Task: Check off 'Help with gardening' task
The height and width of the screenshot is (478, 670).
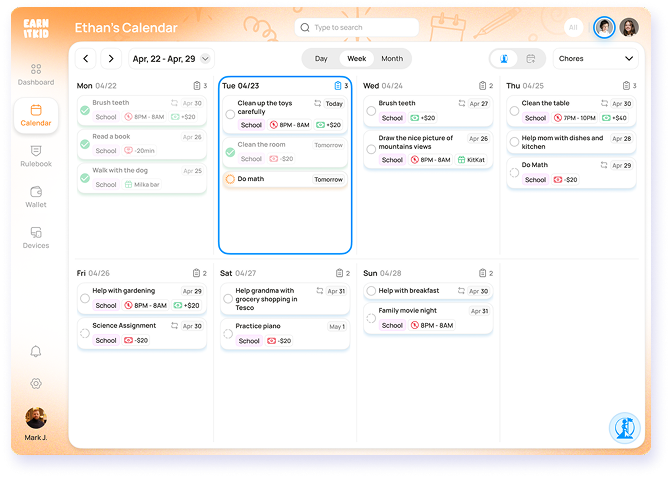Action: (85, 298)
